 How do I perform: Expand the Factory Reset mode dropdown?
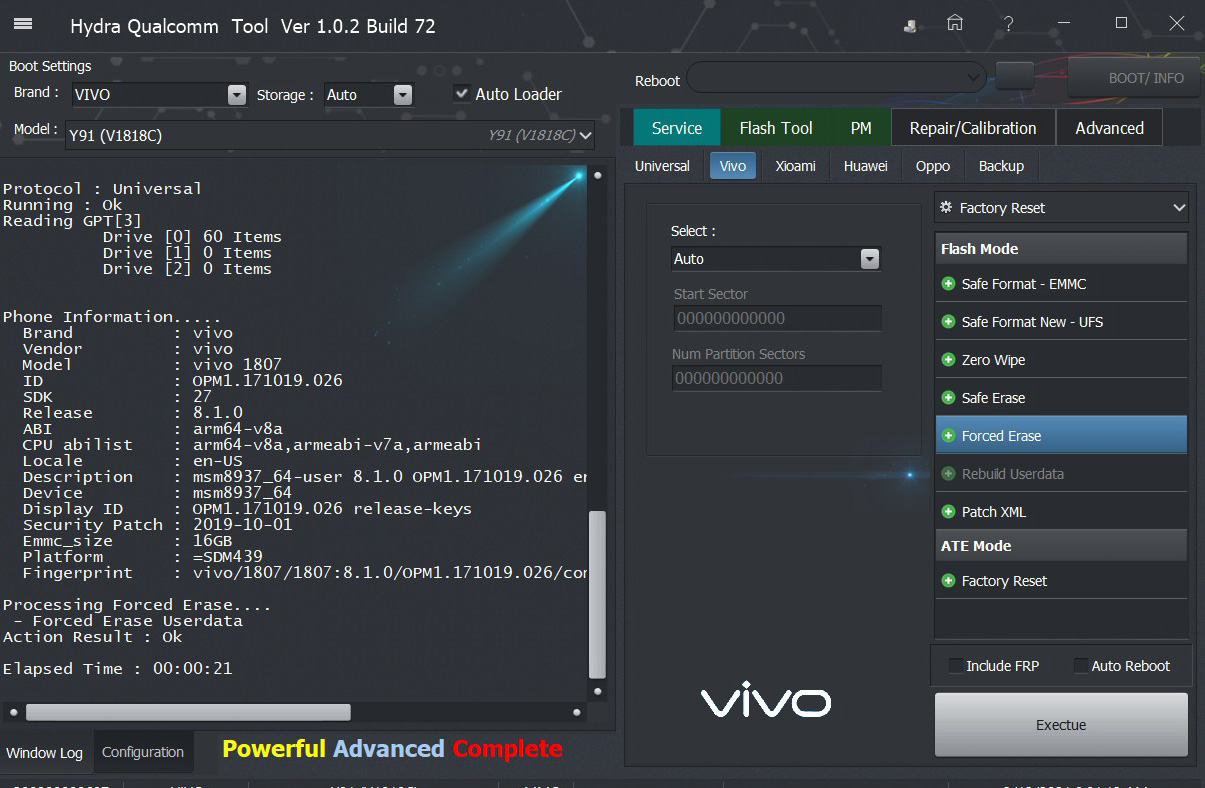point(1061,208)
